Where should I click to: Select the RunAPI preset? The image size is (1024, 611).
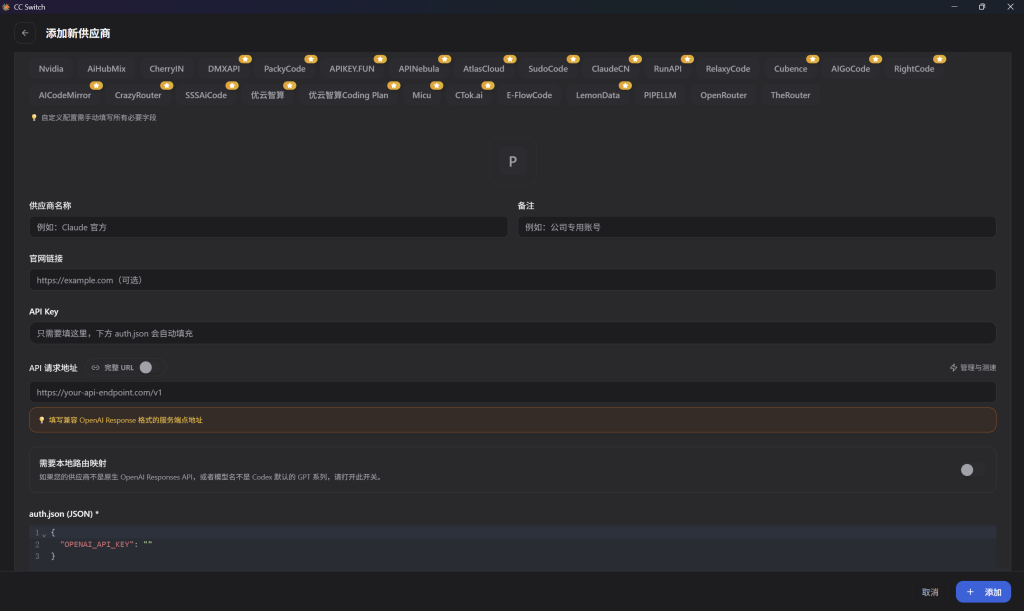click(667, 69)
